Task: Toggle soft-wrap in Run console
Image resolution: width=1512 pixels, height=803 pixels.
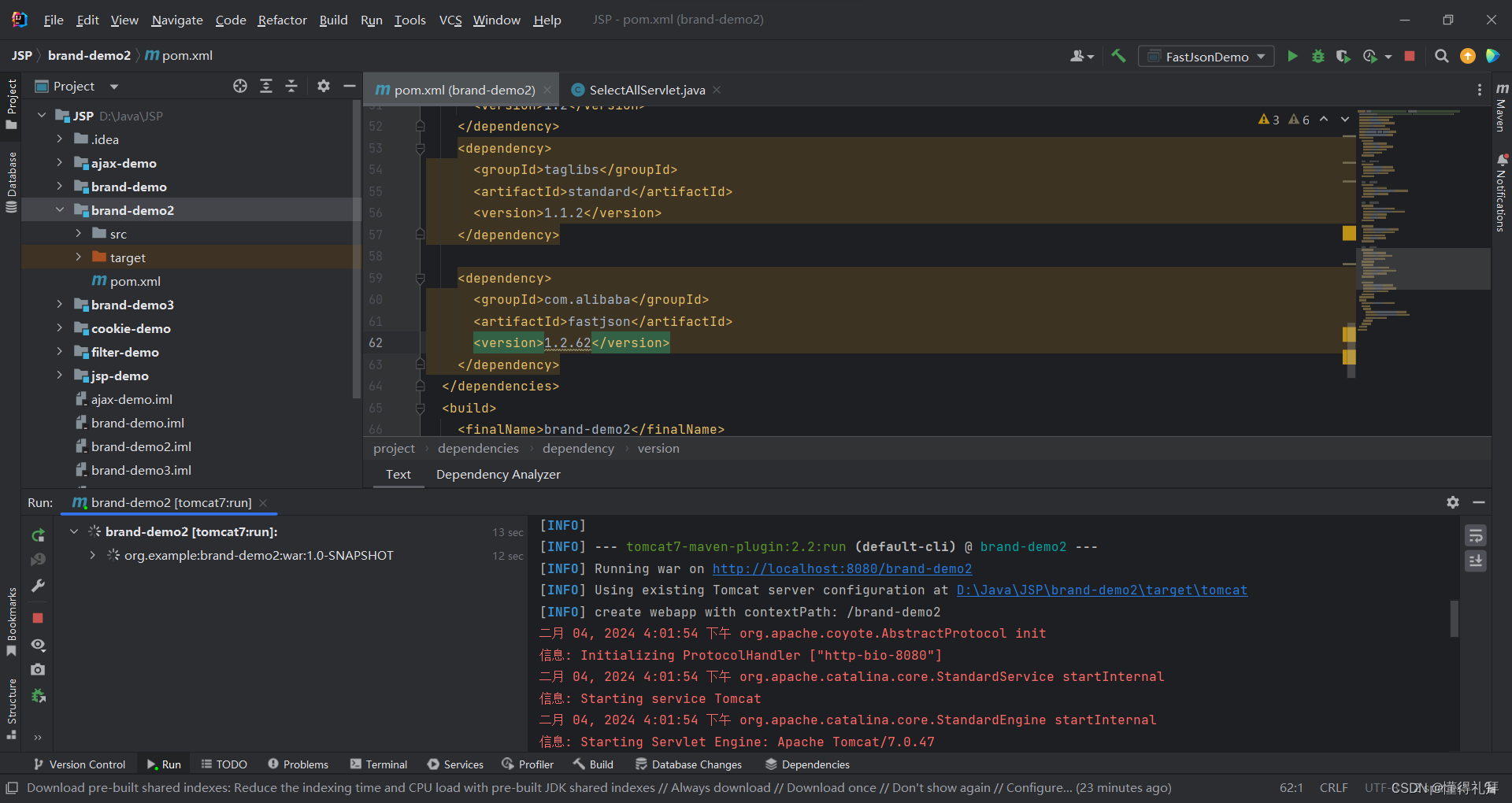Action: 1476,536
